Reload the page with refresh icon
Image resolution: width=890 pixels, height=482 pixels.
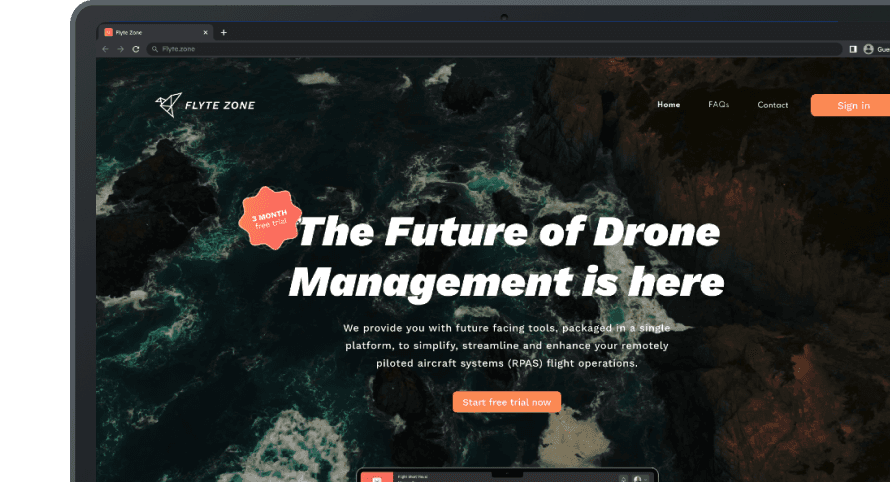pyautogui.click(x=136, y=49)
